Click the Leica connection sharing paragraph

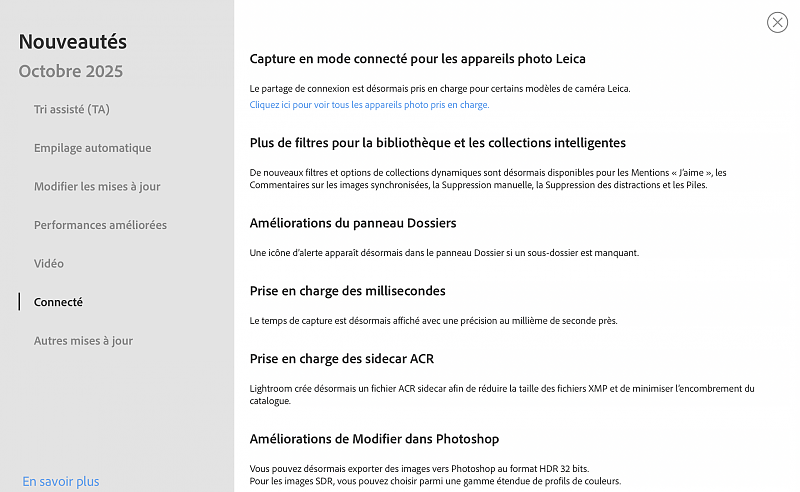(440, 88)
